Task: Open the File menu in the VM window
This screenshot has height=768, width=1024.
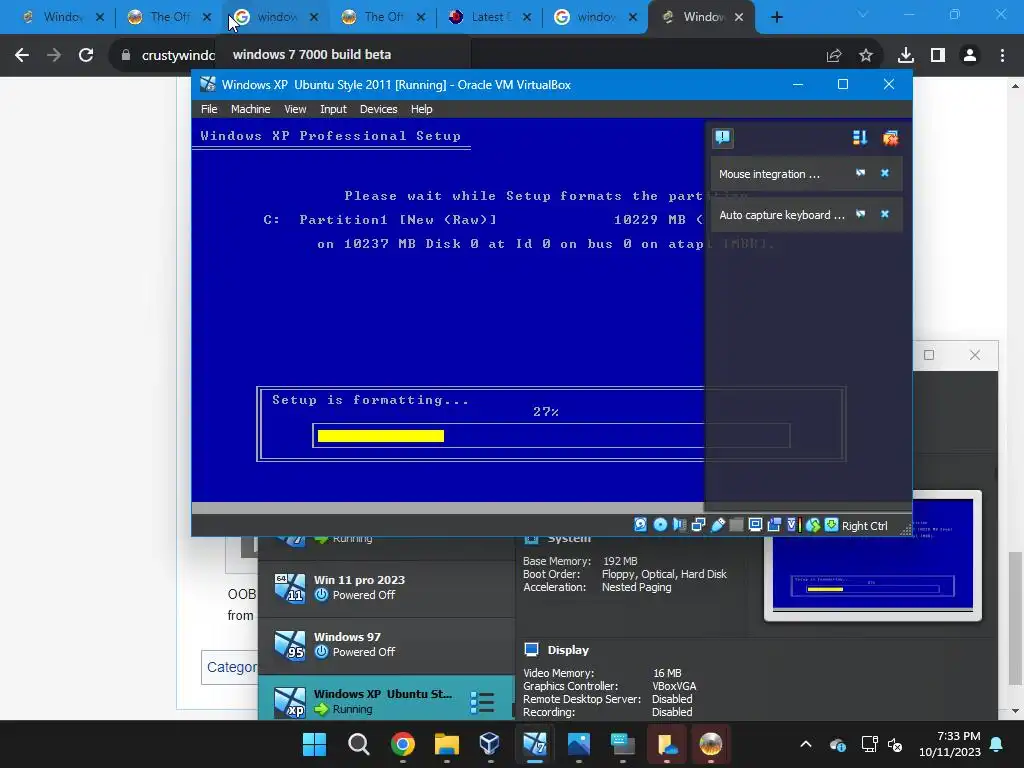Action: (x=209, y=109)
